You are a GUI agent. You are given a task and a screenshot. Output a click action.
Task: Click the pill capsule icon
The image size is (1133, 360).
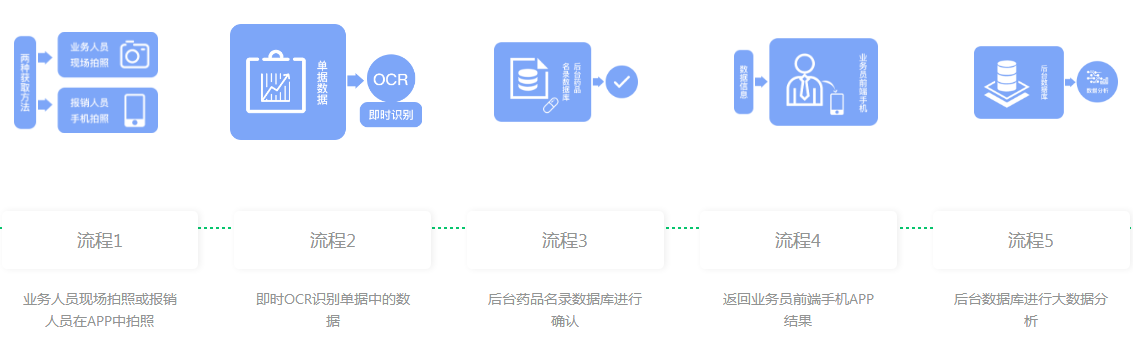[x=551, y=106]
